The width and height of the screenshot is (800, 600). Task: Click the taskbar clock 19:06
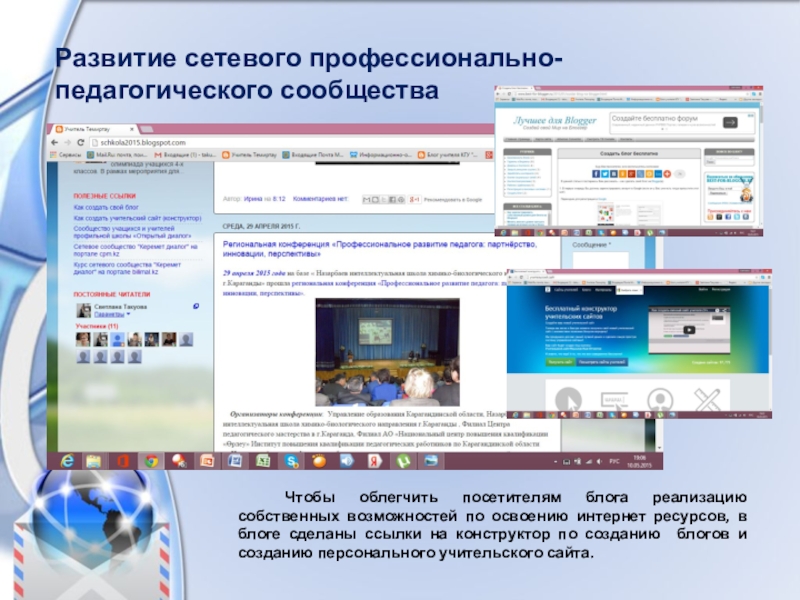(x=639, y=461)
